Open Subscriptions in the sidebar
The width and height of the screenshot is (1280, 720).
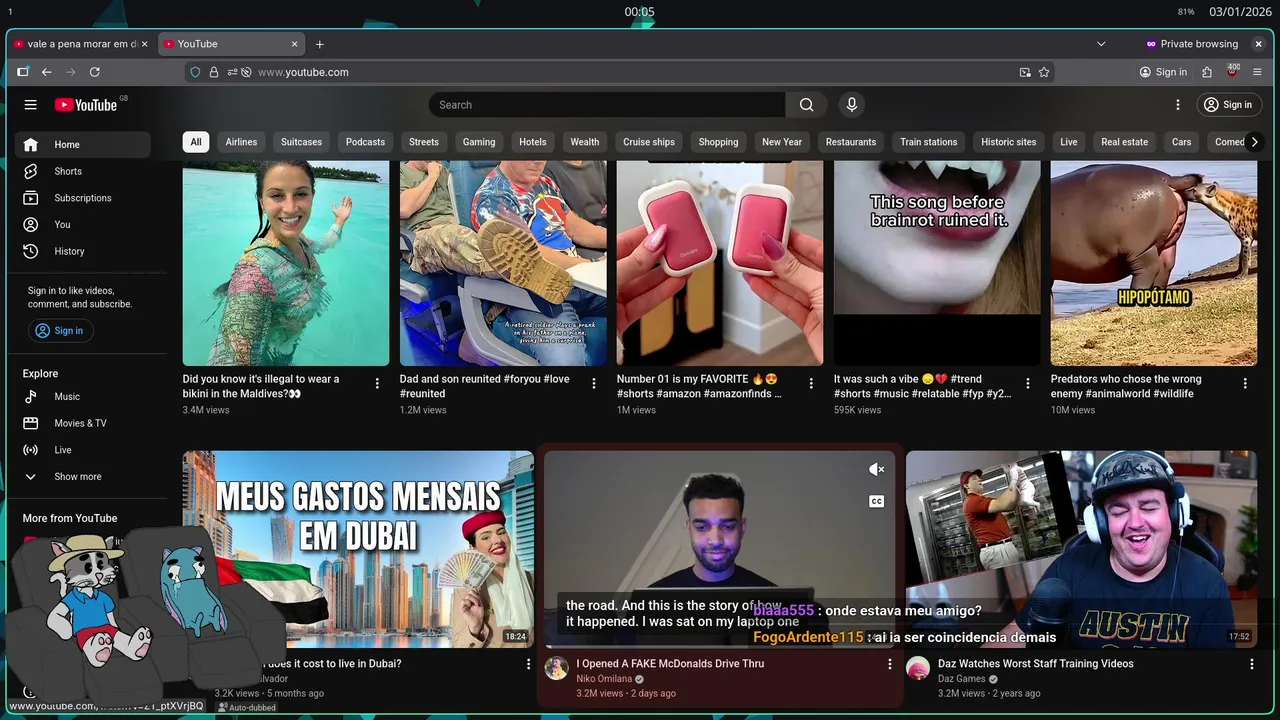coord(83,198)
